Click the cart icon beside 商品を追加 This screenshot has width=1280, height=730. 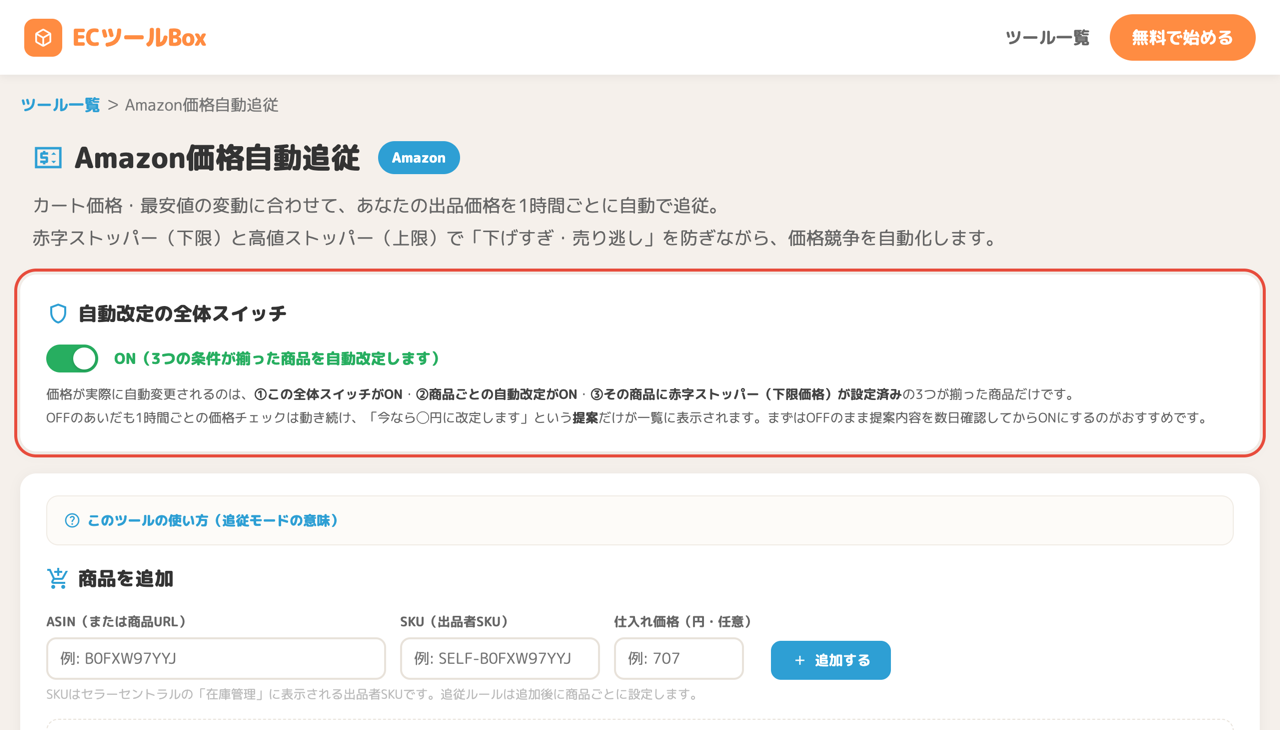click(x=58, y=579)
